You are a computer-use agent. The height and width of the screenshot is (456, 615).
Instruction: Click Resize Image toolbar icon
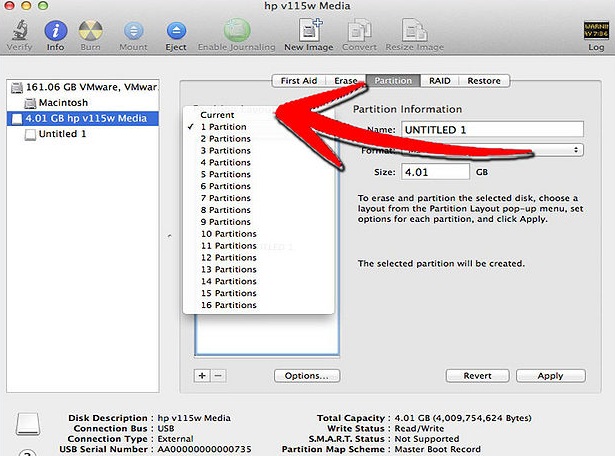point(414,30)
